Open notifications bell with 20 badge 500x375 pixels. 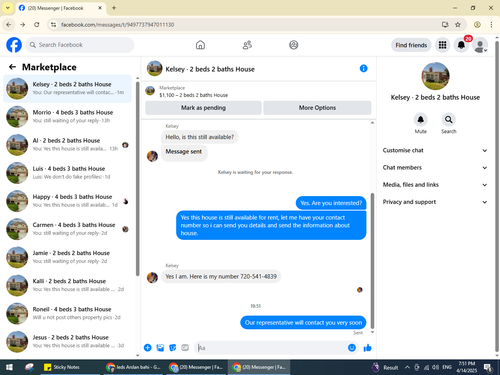[x=461, y=45]
